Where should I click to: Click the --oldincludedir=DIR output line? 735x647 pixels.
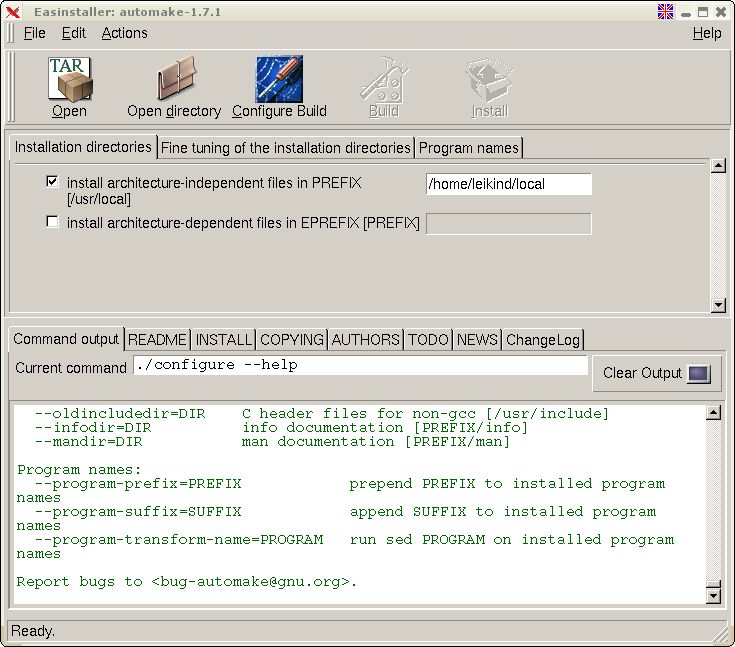pyautogui.click(x=322, y=414)
